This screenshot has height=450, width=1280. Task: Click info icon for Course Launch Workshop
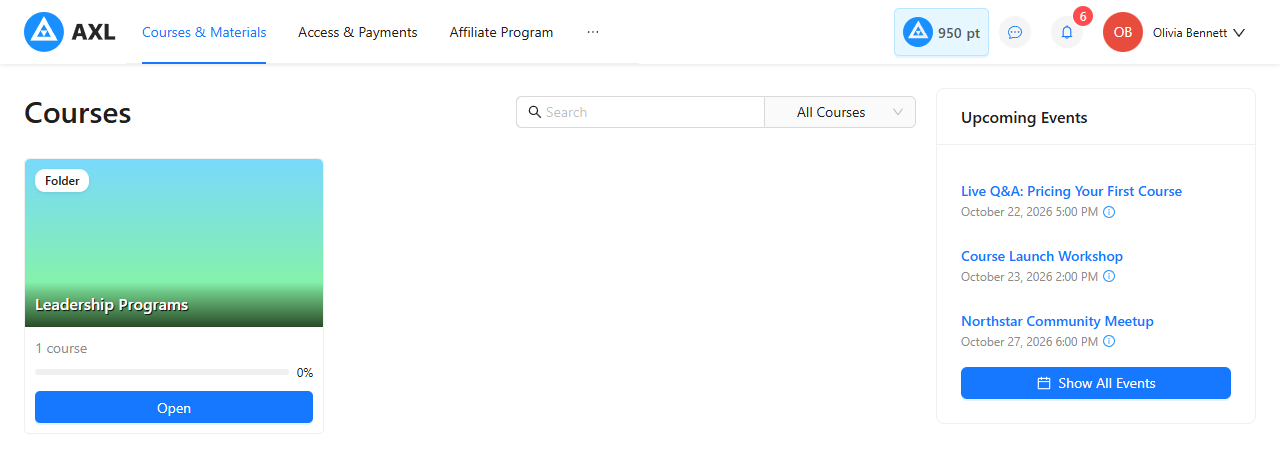[x=1109, y=277]
